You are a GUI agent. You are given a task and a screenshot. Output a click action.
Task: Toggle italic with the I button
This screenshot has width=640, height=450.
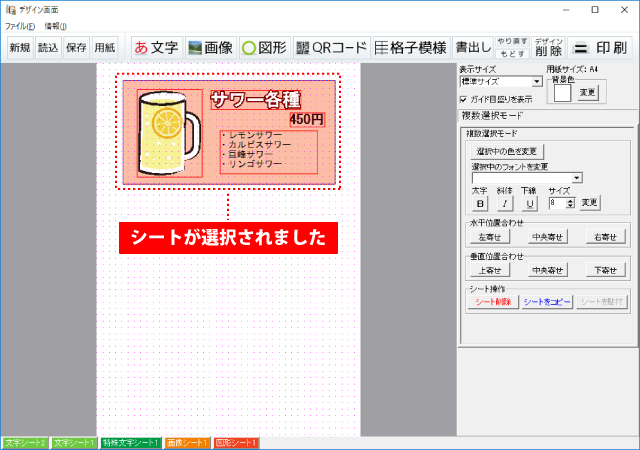pyautogui.click(x=505, y=203)
